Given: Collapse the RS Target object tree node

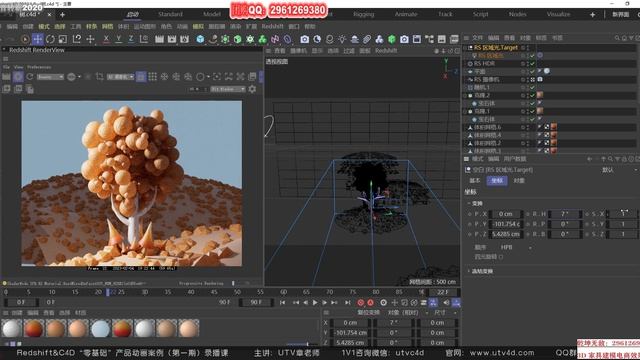Looking at the screenshot, I should [465, 48].
